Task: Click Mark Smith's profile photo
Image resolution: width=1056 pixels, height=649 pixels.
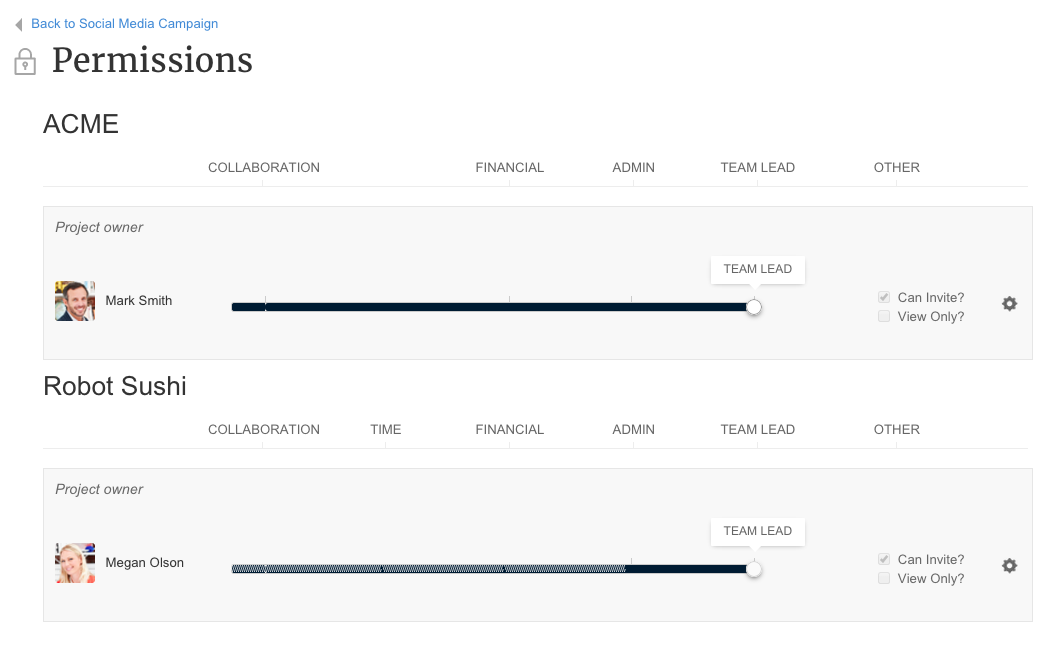Action: click(x=75, y=301)
